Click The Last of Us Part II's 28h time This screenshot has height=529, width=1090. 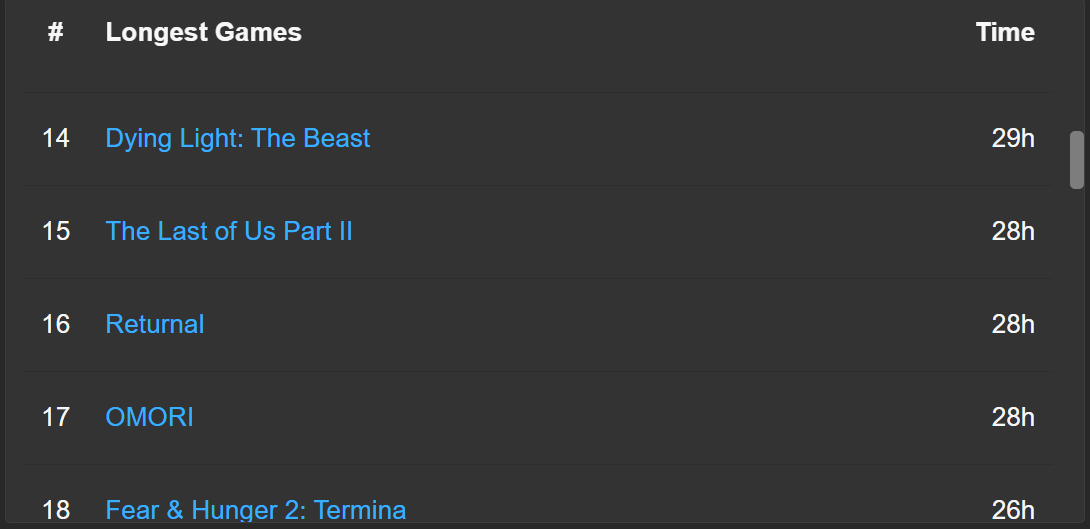pyautogui.click(x=1012, y=231)
